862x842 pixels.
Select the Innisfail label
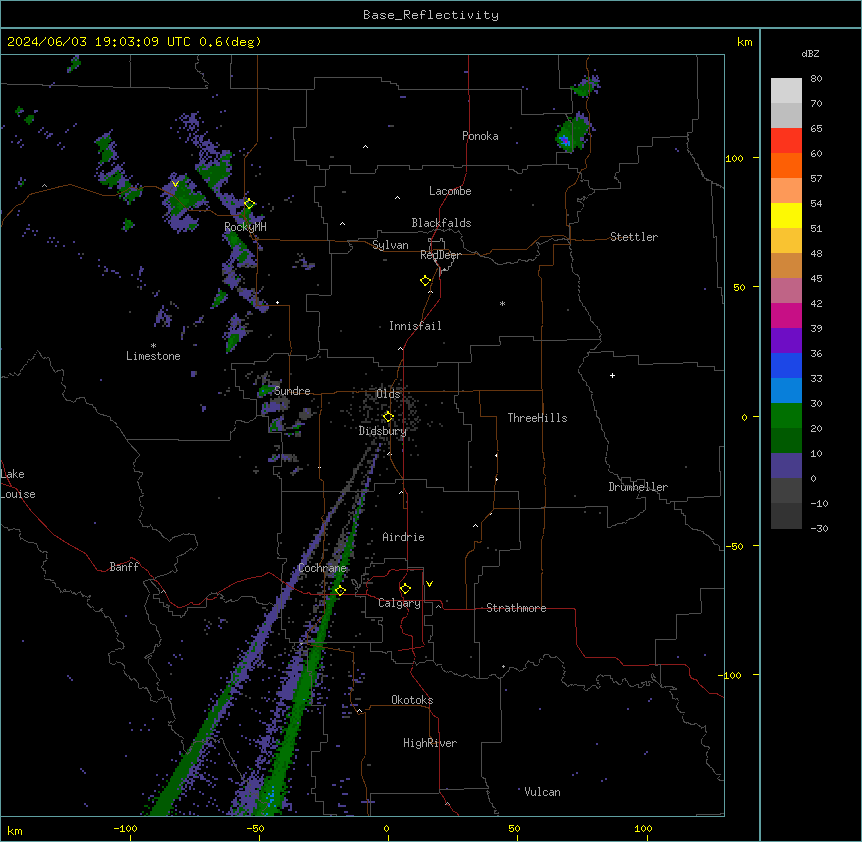[x=415, y=326]
